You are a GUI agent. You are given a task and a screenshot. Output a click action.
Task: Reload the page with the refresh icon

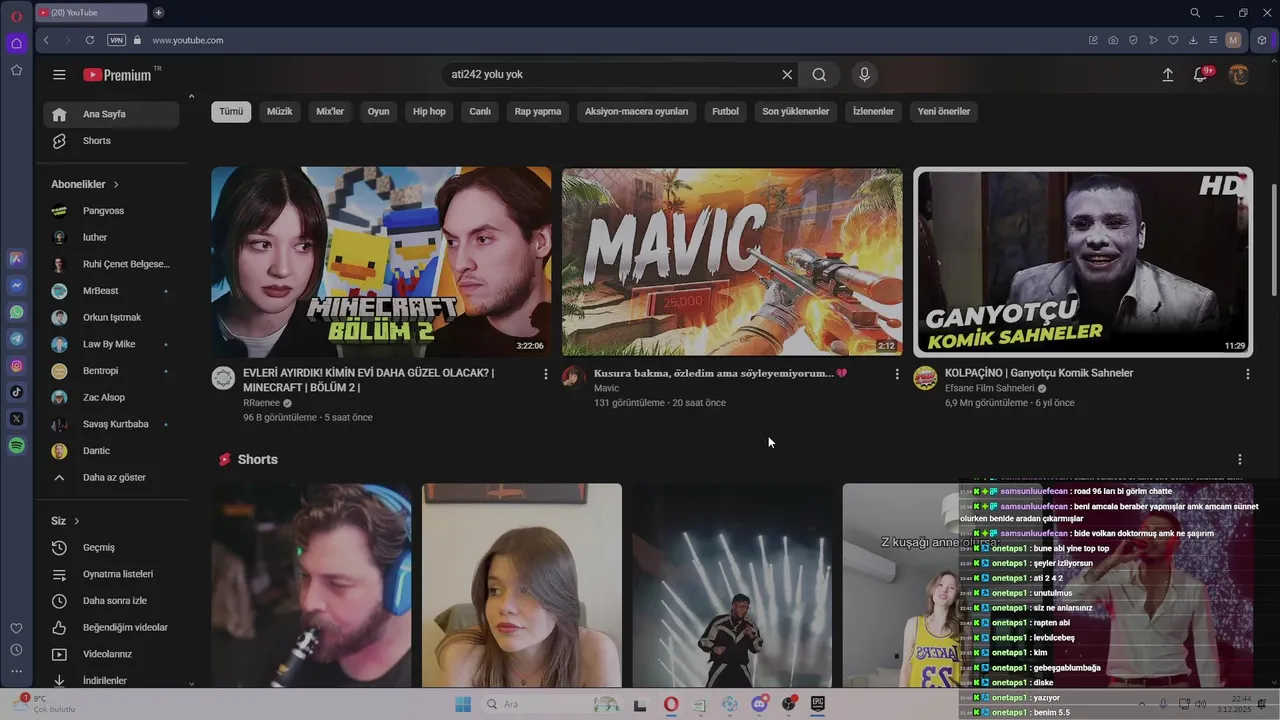(x=90, y=40)
